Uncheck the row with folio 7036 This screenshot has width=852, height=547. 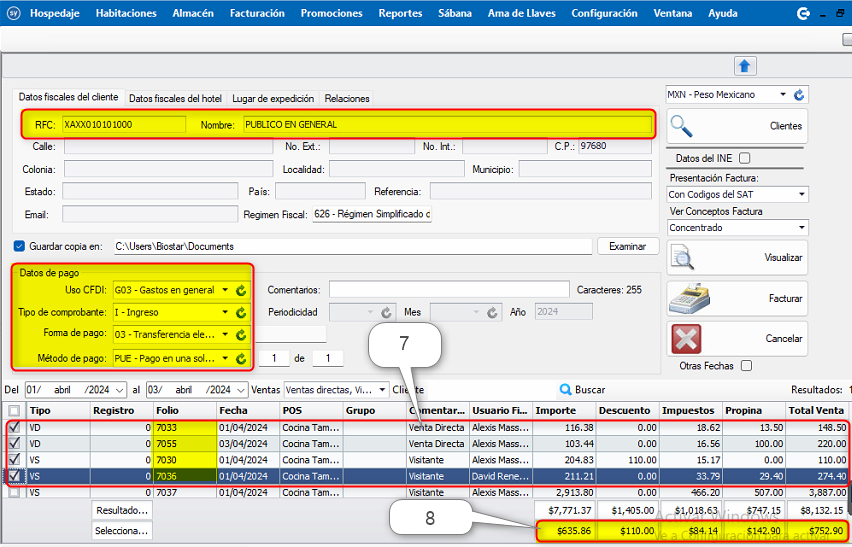[14, 476]
